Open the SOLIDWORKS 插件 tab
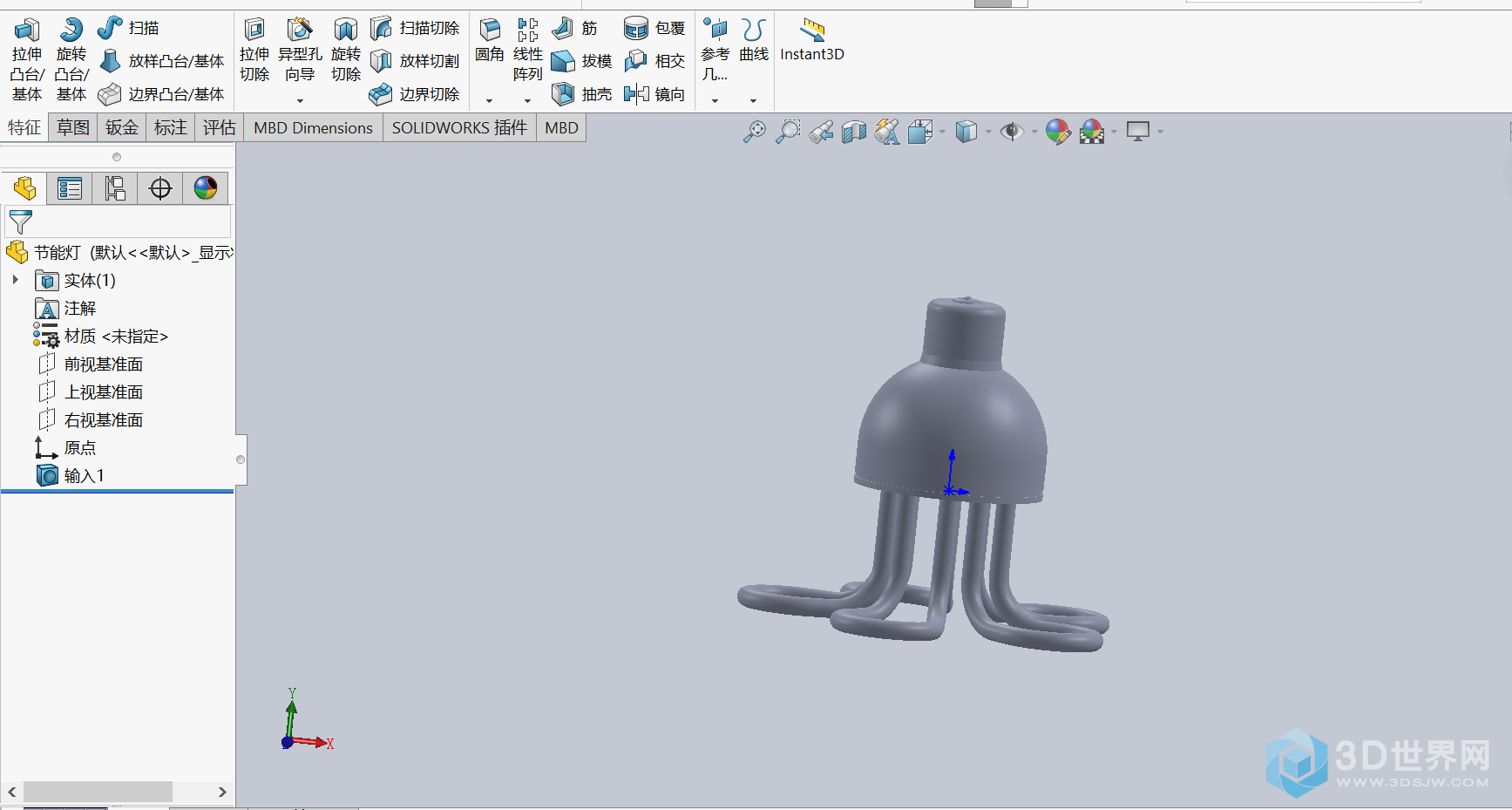 click(459, 128)
